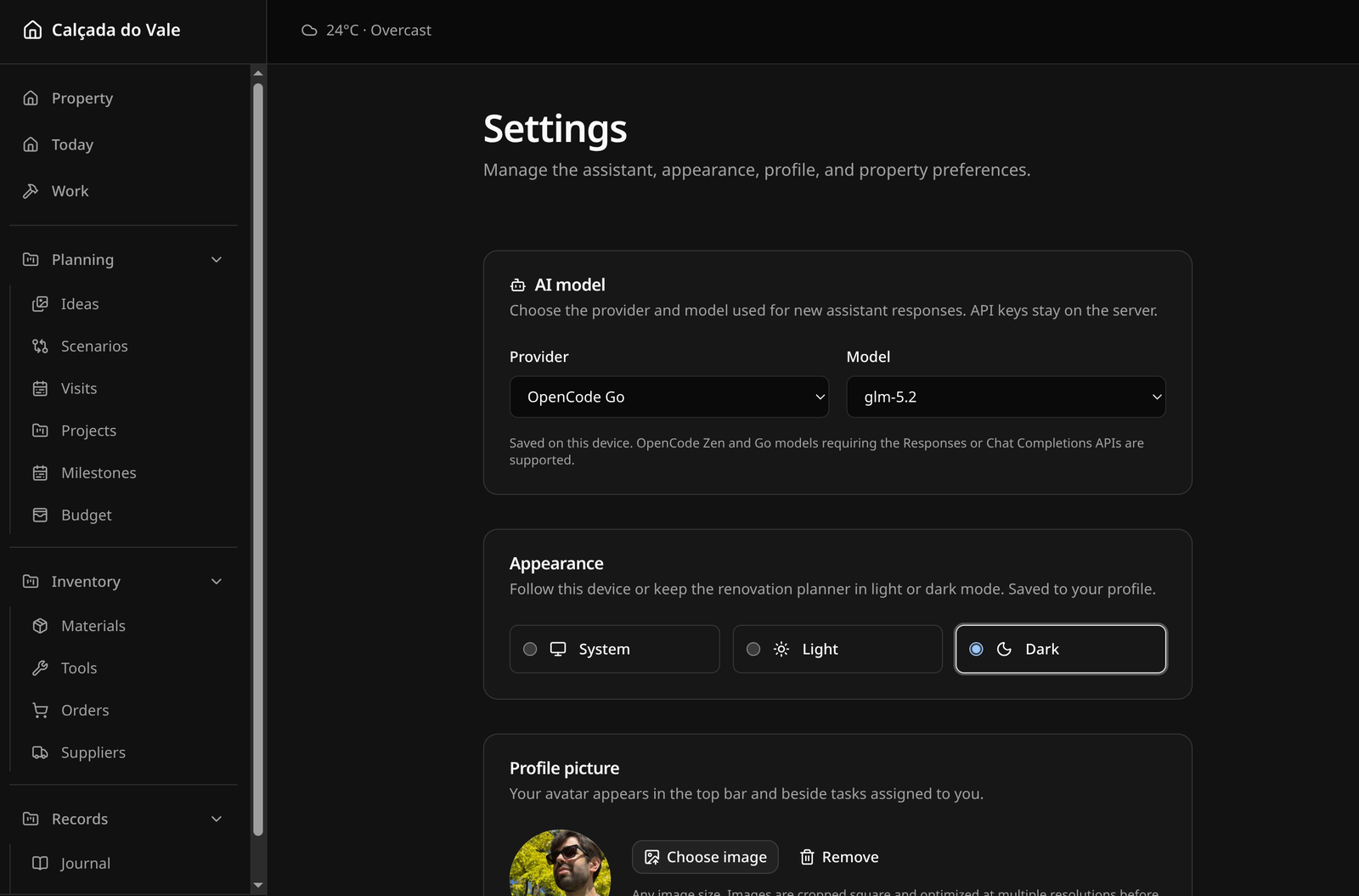The width and height of the screenshot is (1359, 896).
Task: Open the Model dropdown showing glm-5.2
Action: tap(1006, 397)
